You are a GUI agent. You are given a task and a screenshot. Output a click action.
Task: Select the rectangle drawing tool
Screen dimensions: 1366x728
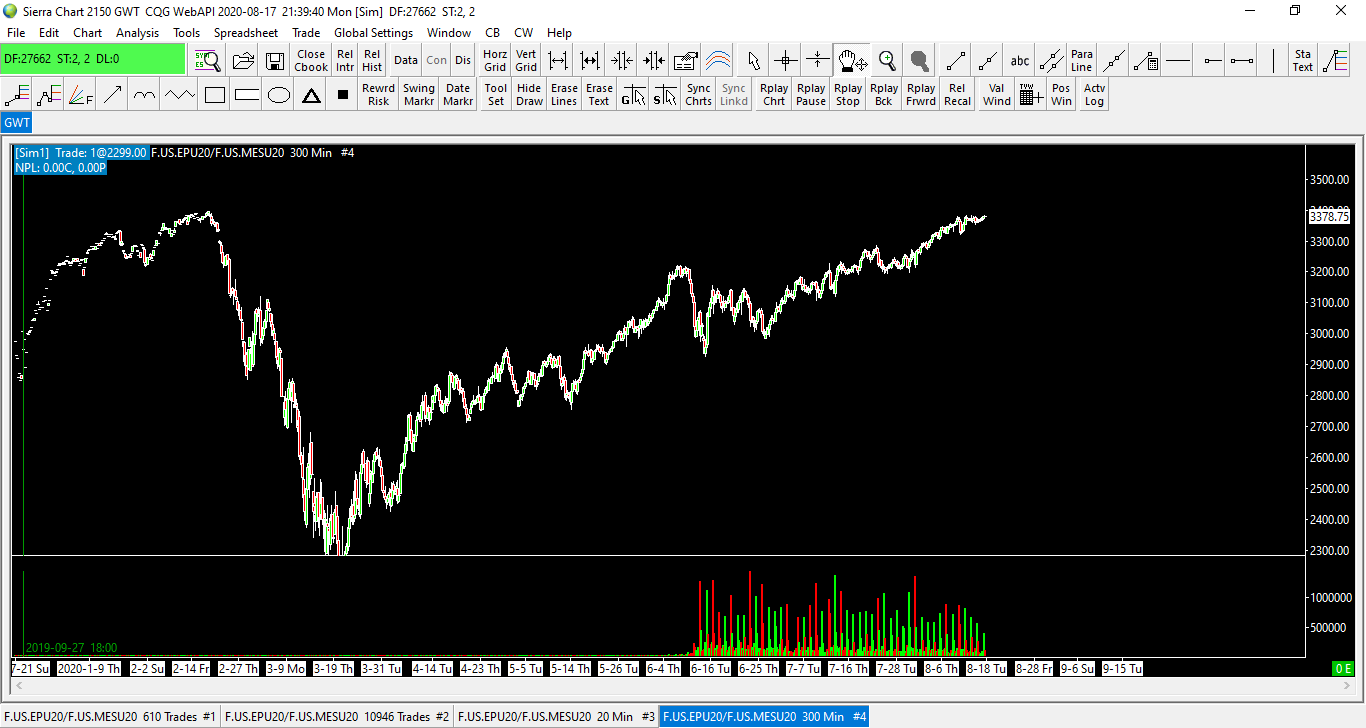(x=214, y=95)
